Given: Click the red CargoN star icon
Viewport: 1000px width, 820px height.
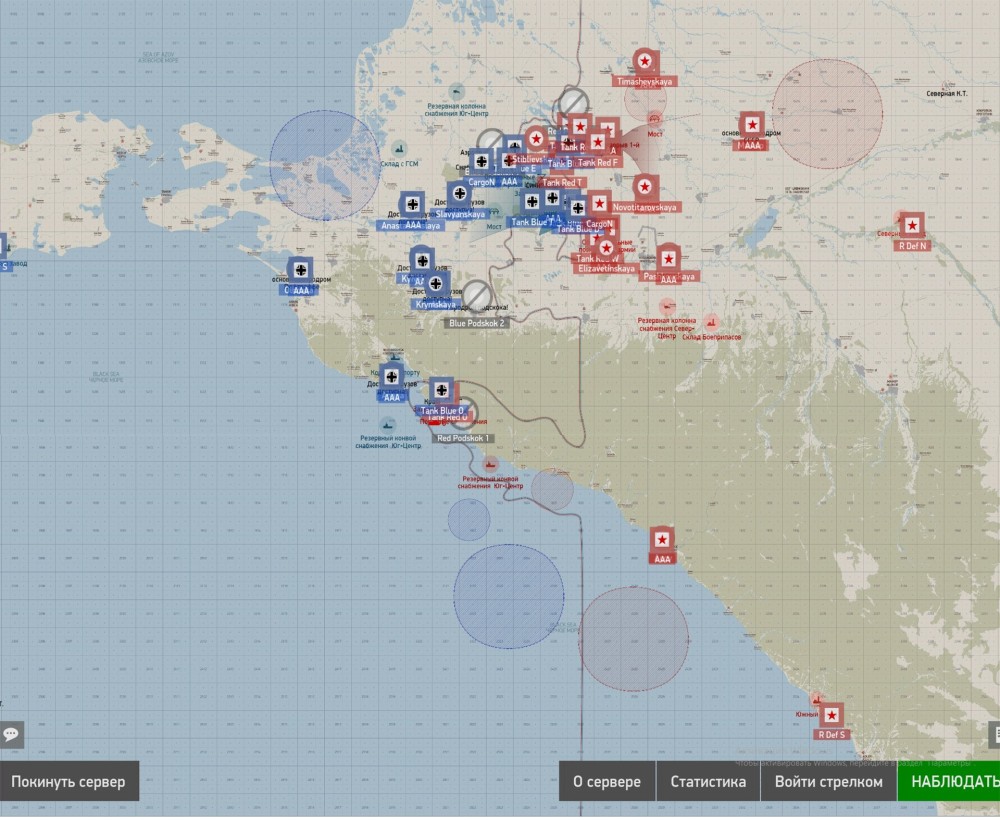Looking at the screenshot, I should tap(599, 204).
